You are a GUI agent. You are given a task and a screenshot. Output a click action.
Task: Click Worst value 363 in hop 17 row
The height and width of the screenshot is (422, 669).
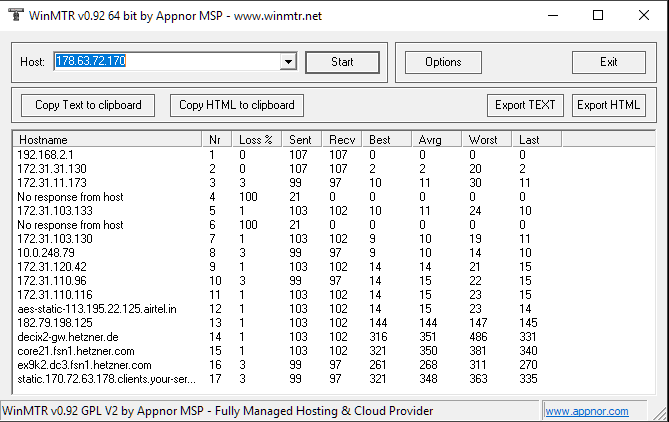click(x=478, y=379)
